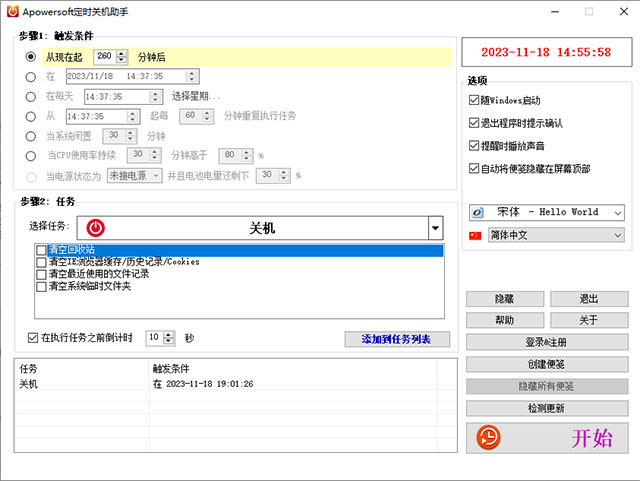Image resolution: width=640 pixels, height=481 pixels.
Task: Open the 宋体 Hello World font dropdown
Action: [618, 213]
